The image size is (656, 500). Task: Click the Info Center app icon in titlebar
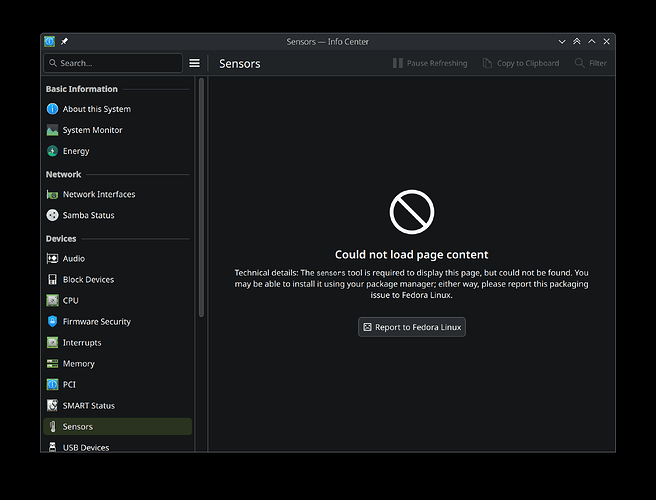[49, 41]
